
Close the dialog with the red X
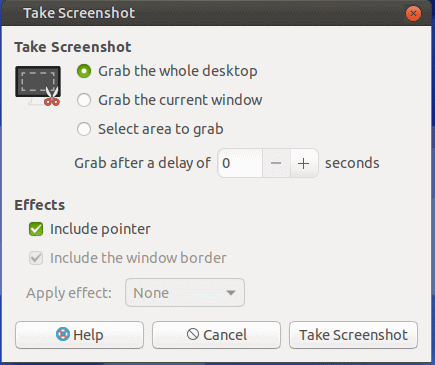[x=413, y=14]
